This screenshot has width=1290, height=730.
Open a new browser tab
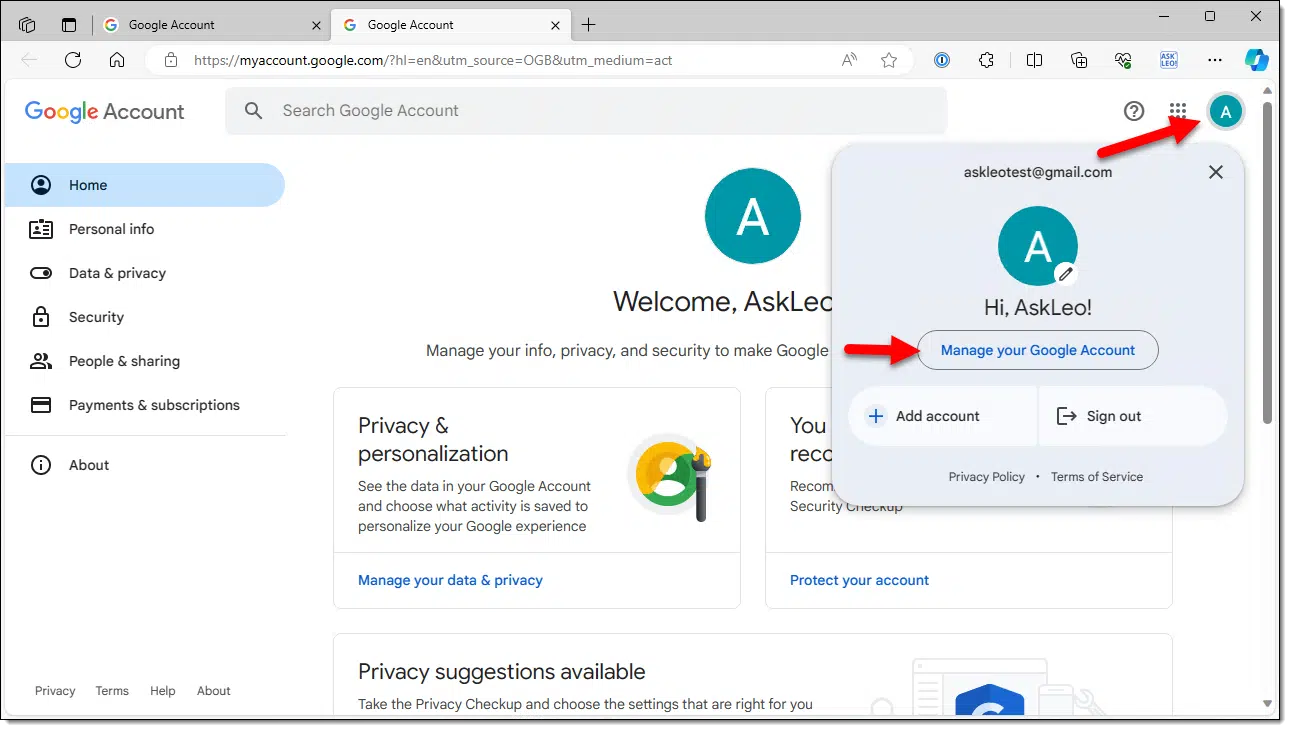pyautogui.click(x=589, y=25)
